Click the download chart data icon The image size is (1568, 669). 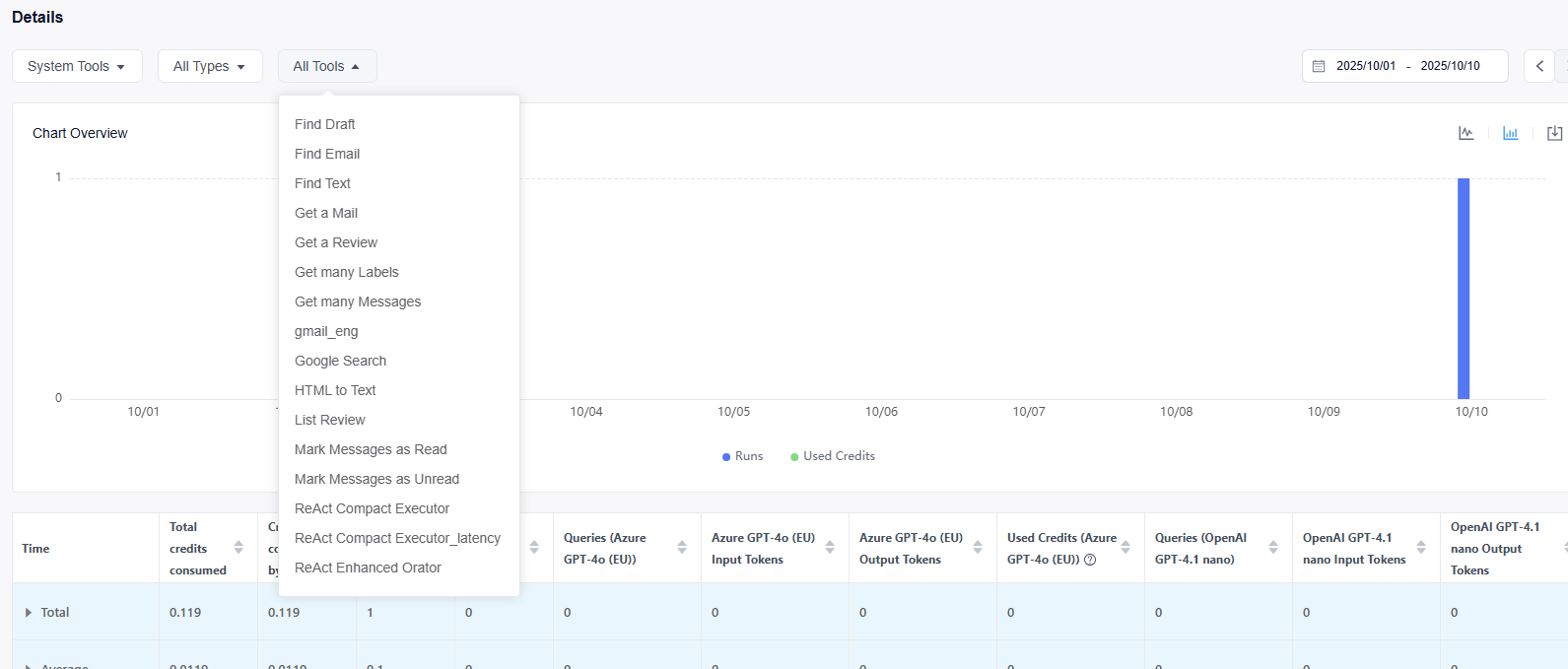[1554, 133]
